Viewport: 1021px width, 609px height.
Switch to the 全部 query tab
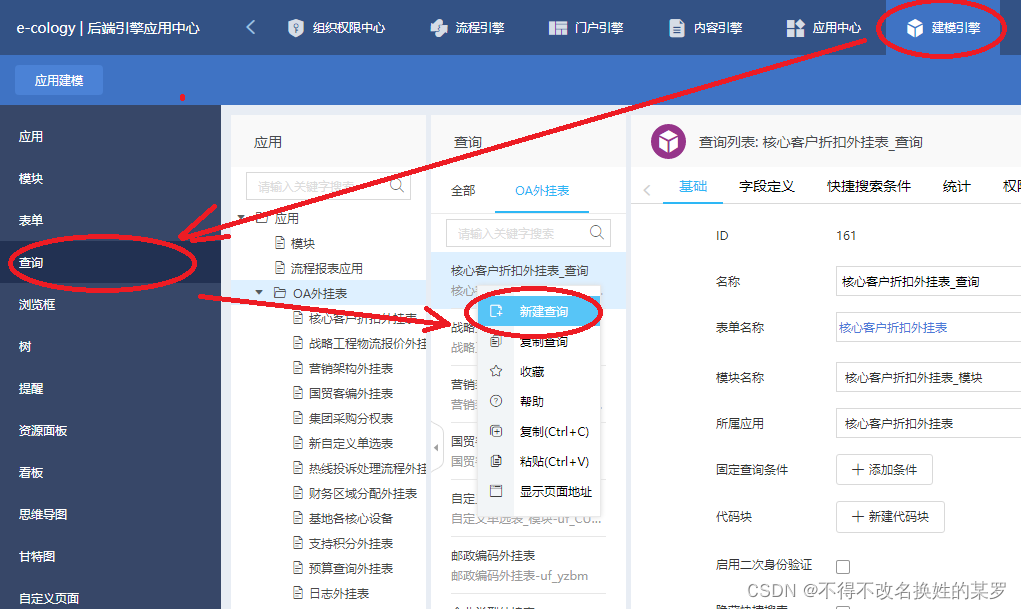click(463, 190)
